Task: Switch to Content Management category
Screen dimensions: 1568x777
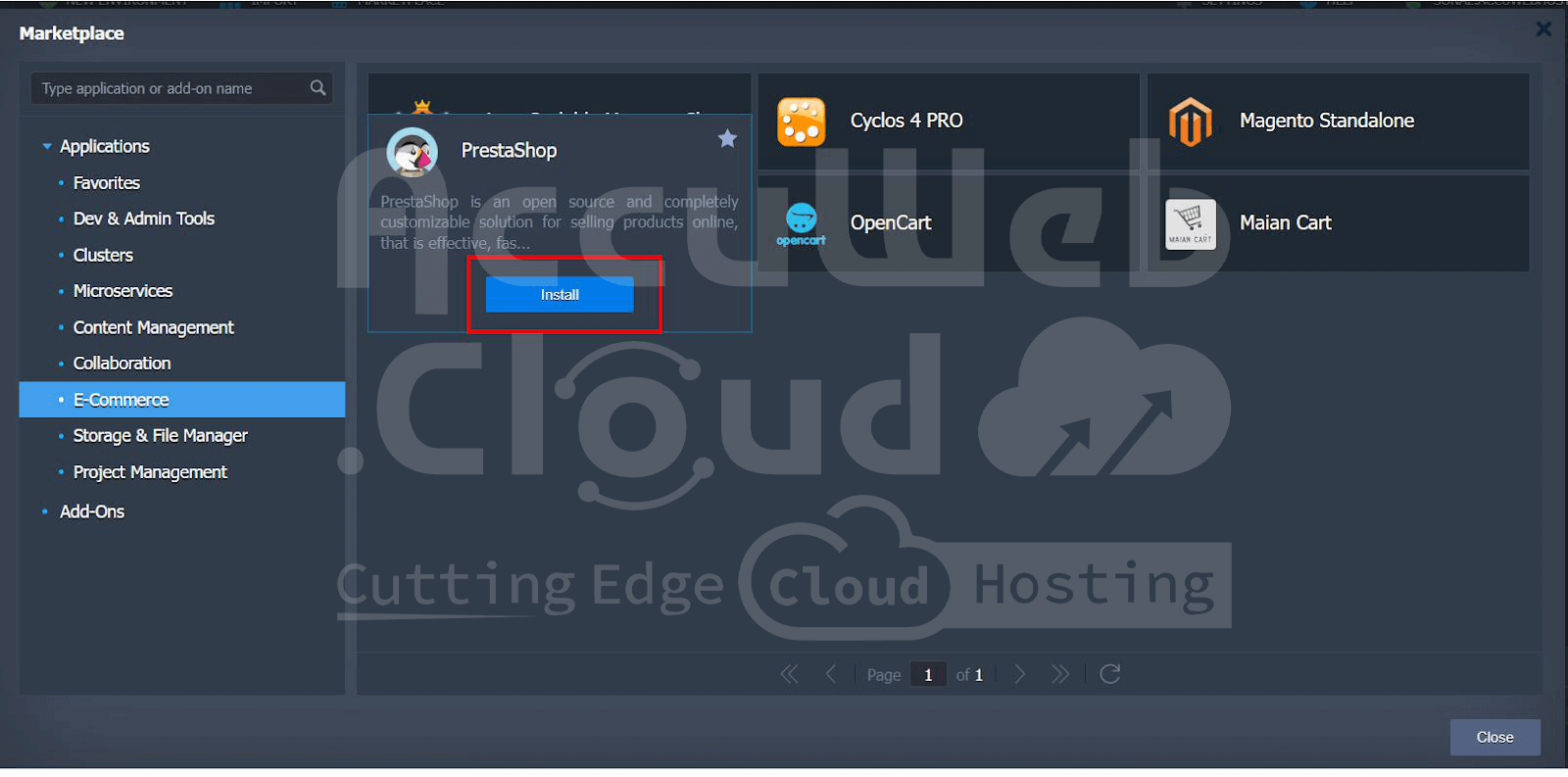Action: point(153,327)
